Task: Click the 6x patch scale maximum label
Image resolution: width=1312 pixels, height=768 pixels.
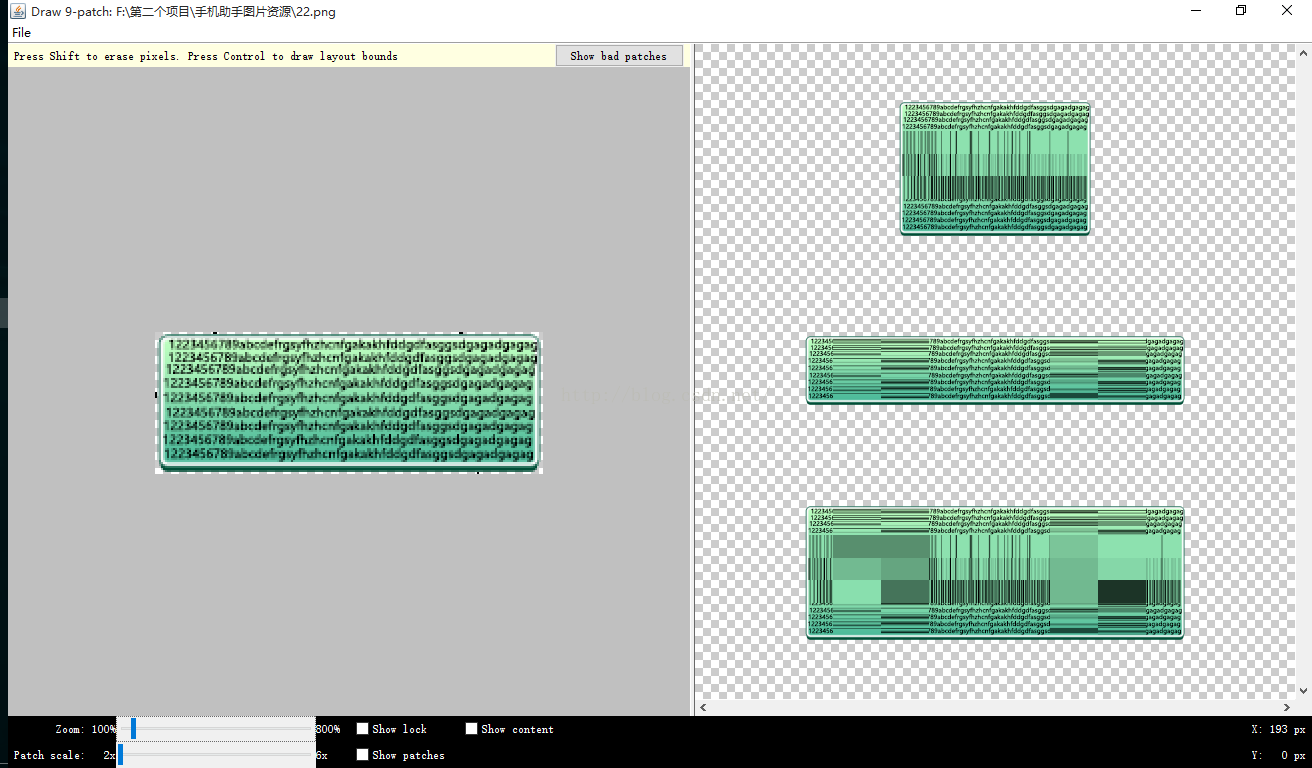Action: tap(322, 755)
